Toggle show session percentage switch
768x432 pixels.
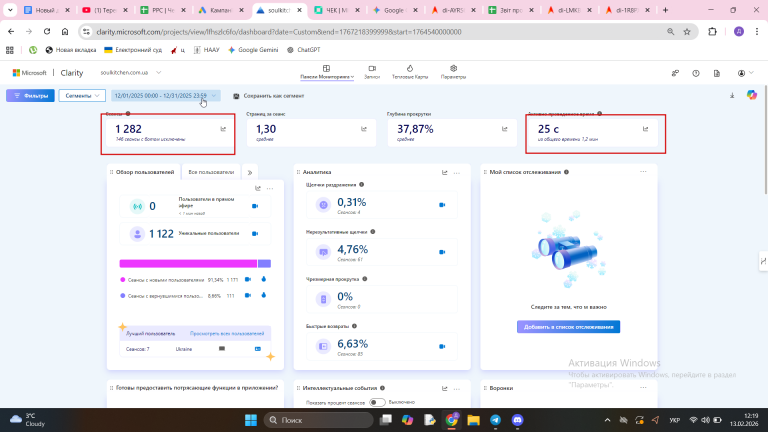(377, 402)
